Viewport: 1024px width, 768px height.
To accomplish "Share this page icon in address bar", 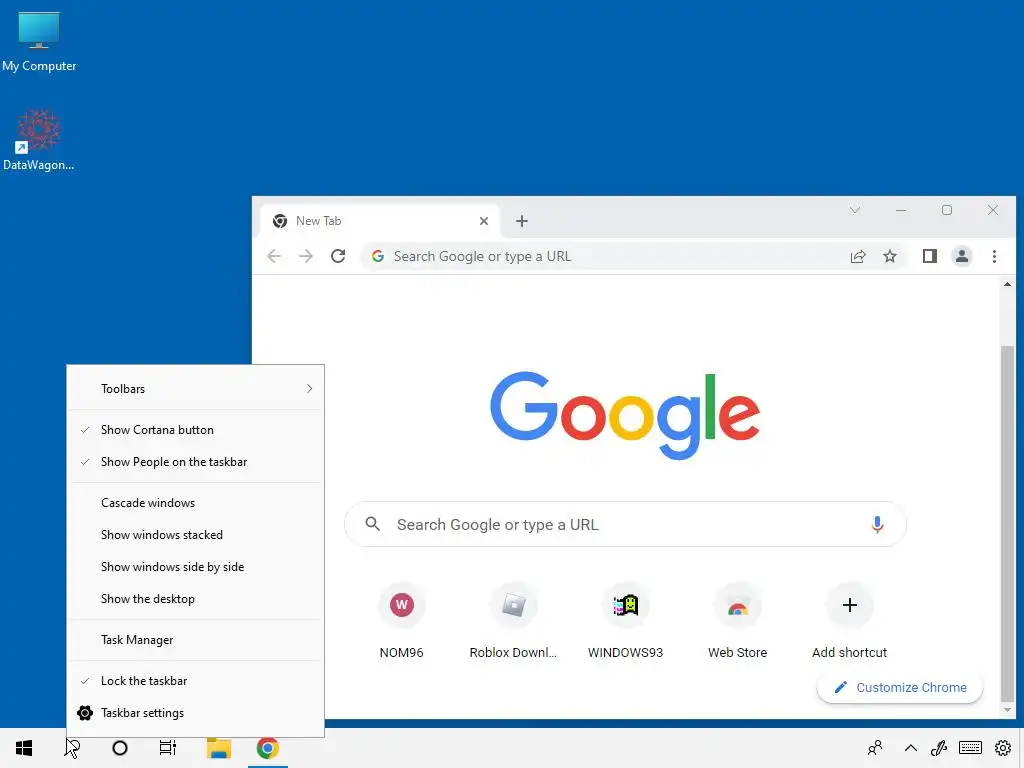I will [858, 256].
